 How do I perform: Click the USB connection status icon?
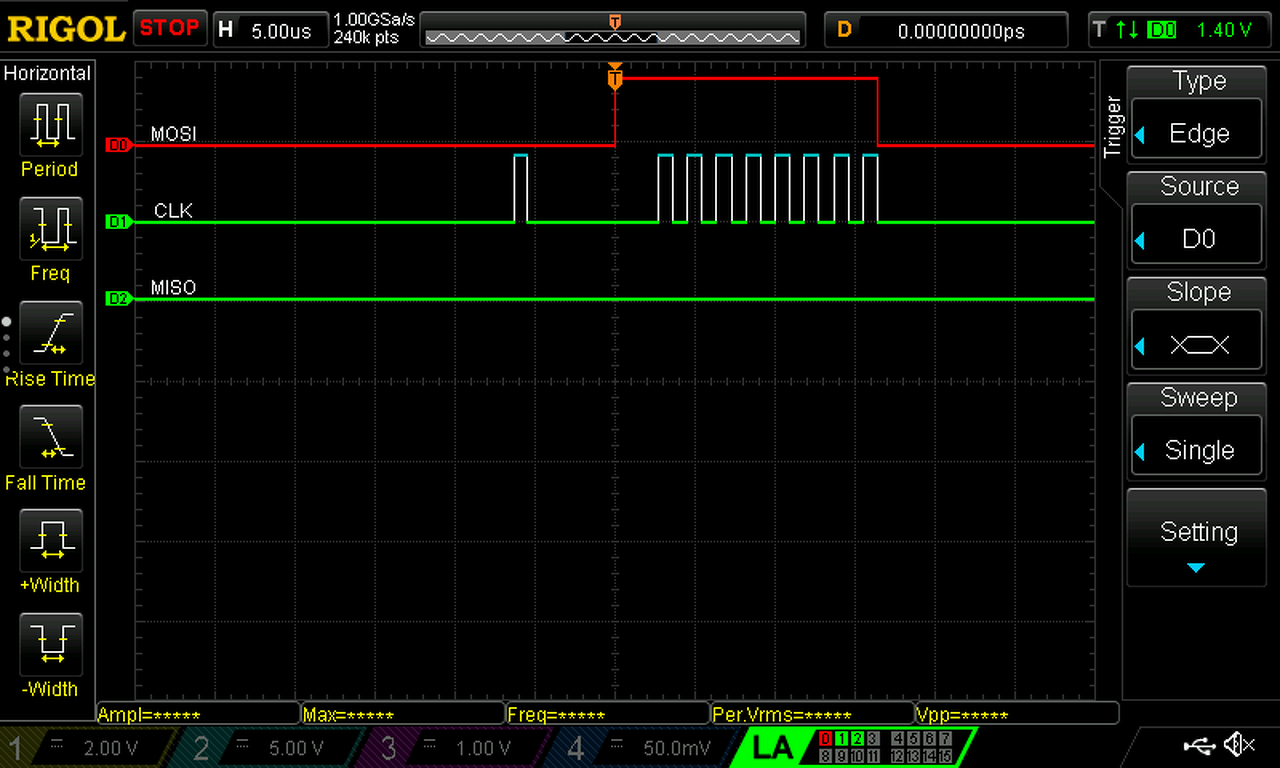click(1197, 745)
